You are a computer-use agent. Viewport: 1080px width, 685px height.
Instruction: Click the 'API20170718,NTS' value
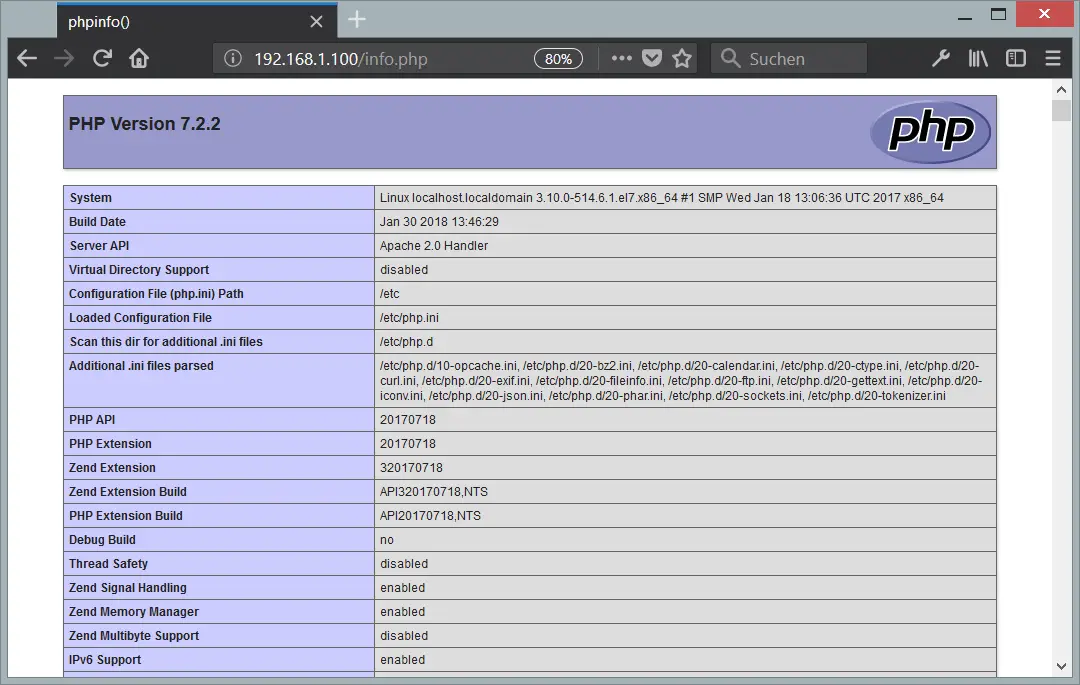click(x=430, y=516)
